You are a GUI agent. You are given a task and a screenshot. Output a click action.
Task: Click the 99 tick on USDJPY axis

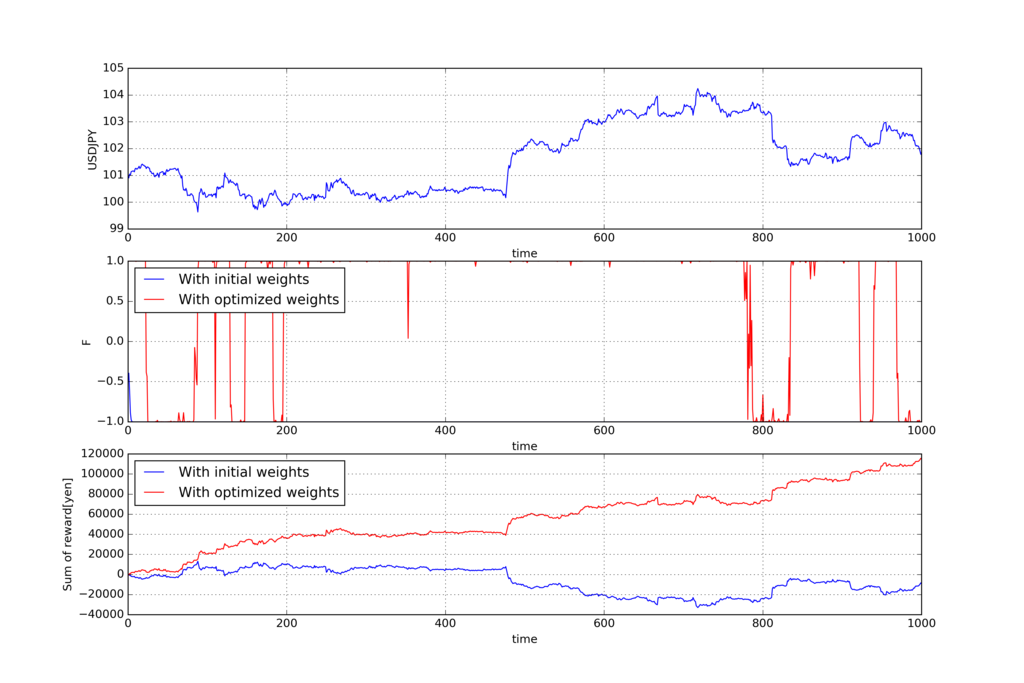[116, 229]
